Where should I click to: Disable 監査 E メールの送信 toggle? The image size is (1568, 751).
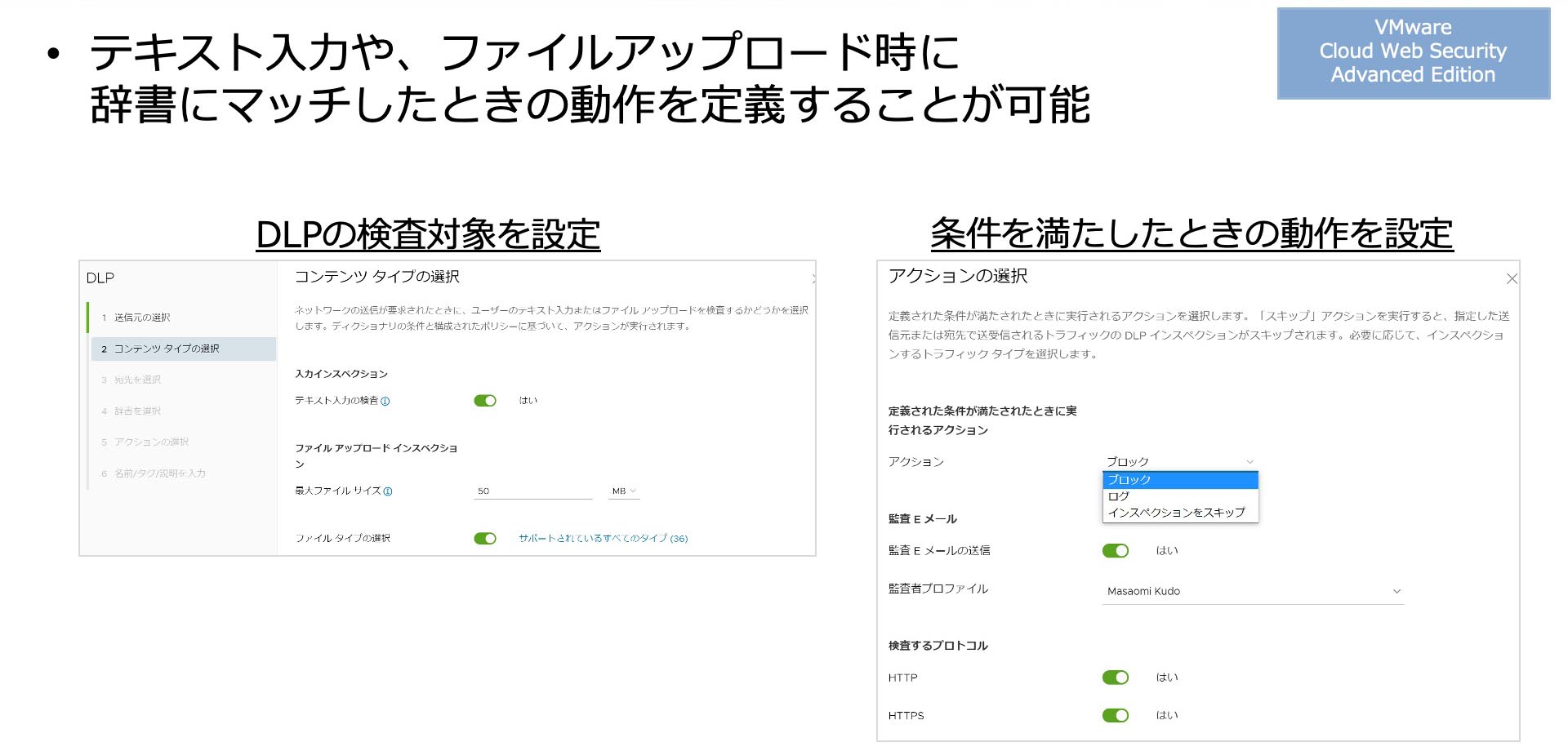(1116, 550)
